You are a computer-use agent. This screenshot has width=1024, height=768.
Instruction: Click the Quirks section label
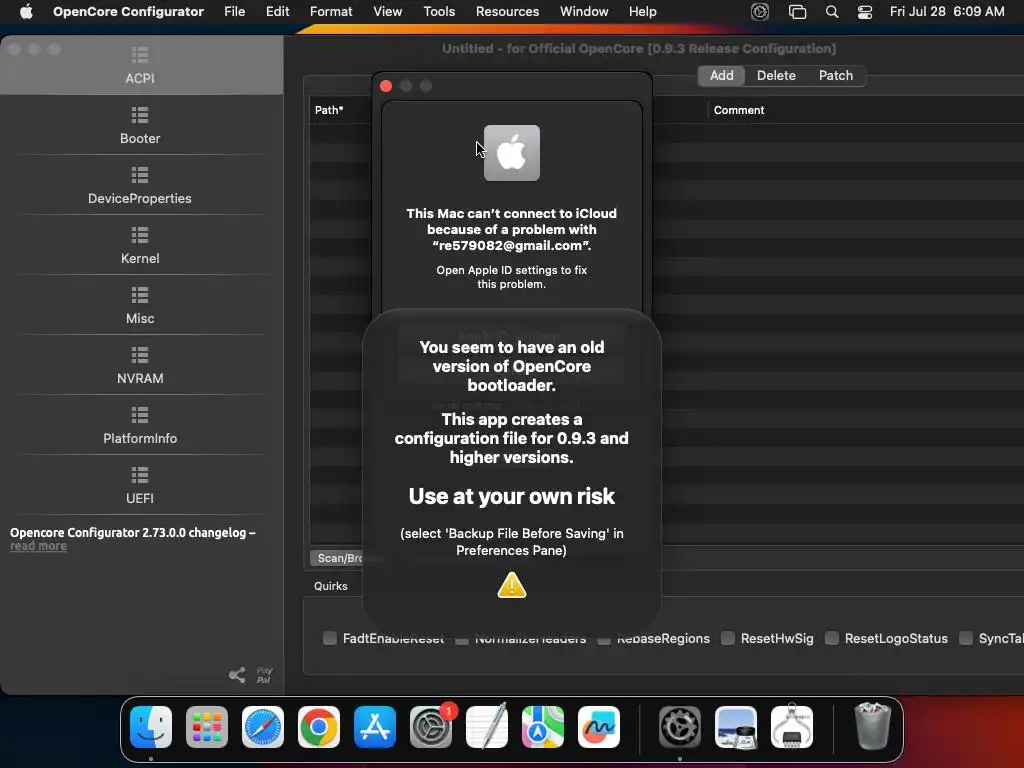330,586
